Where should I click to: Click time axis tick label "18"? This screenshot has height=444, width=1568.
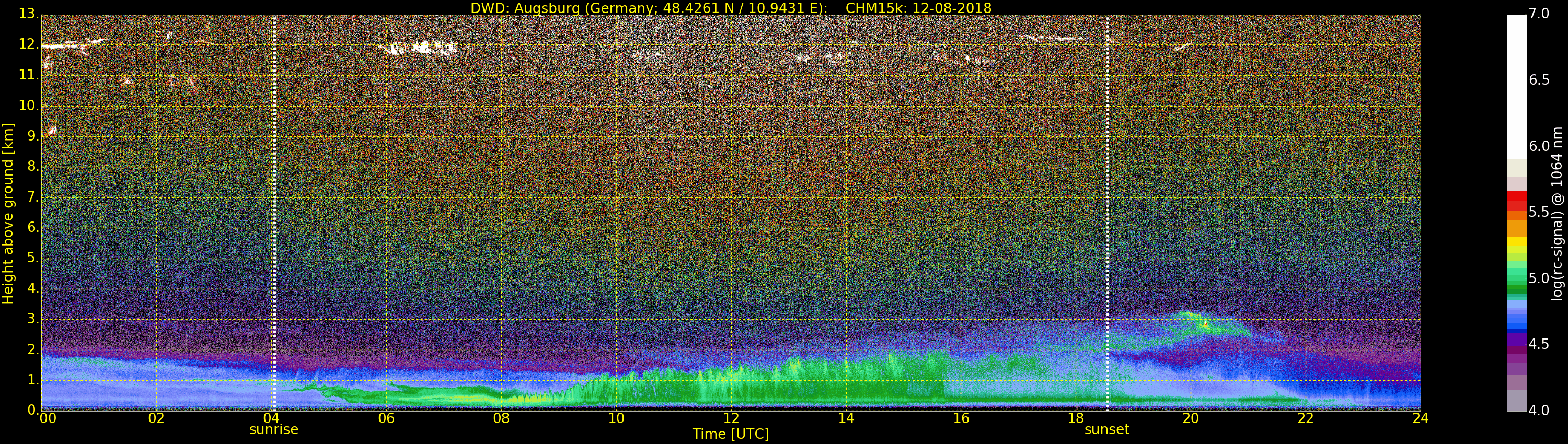click(x=1076, y=418)
